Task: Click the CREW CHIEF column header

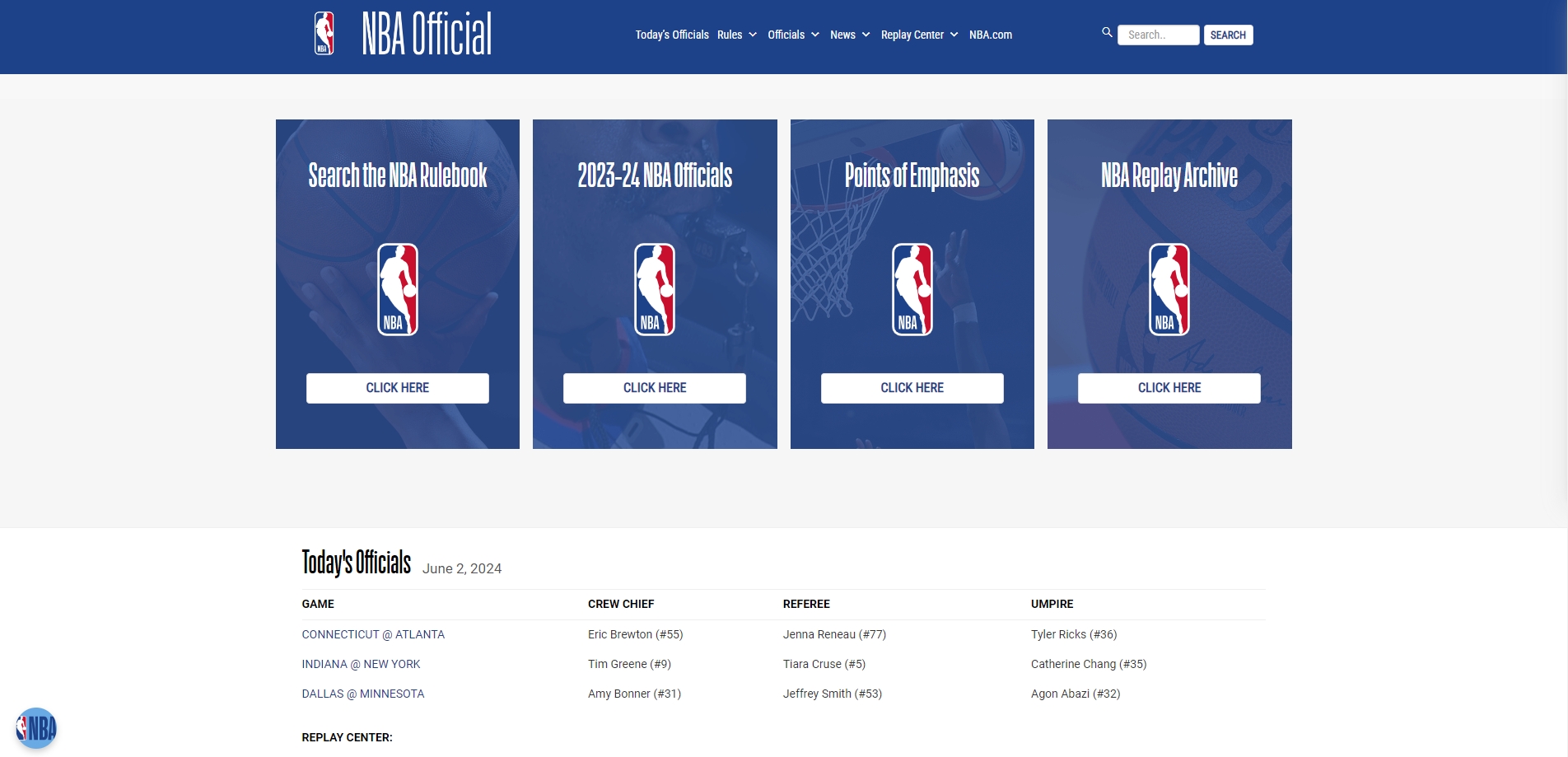Action: pos(621,604)
